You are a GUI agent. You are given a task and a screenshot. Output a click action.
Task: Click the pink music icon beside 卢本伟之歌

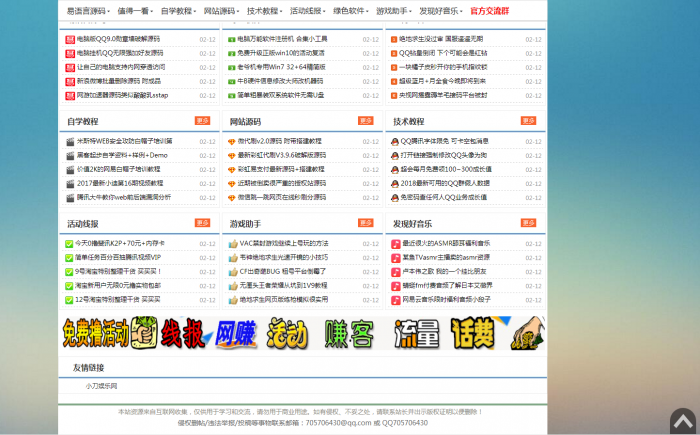pos(395,271)
